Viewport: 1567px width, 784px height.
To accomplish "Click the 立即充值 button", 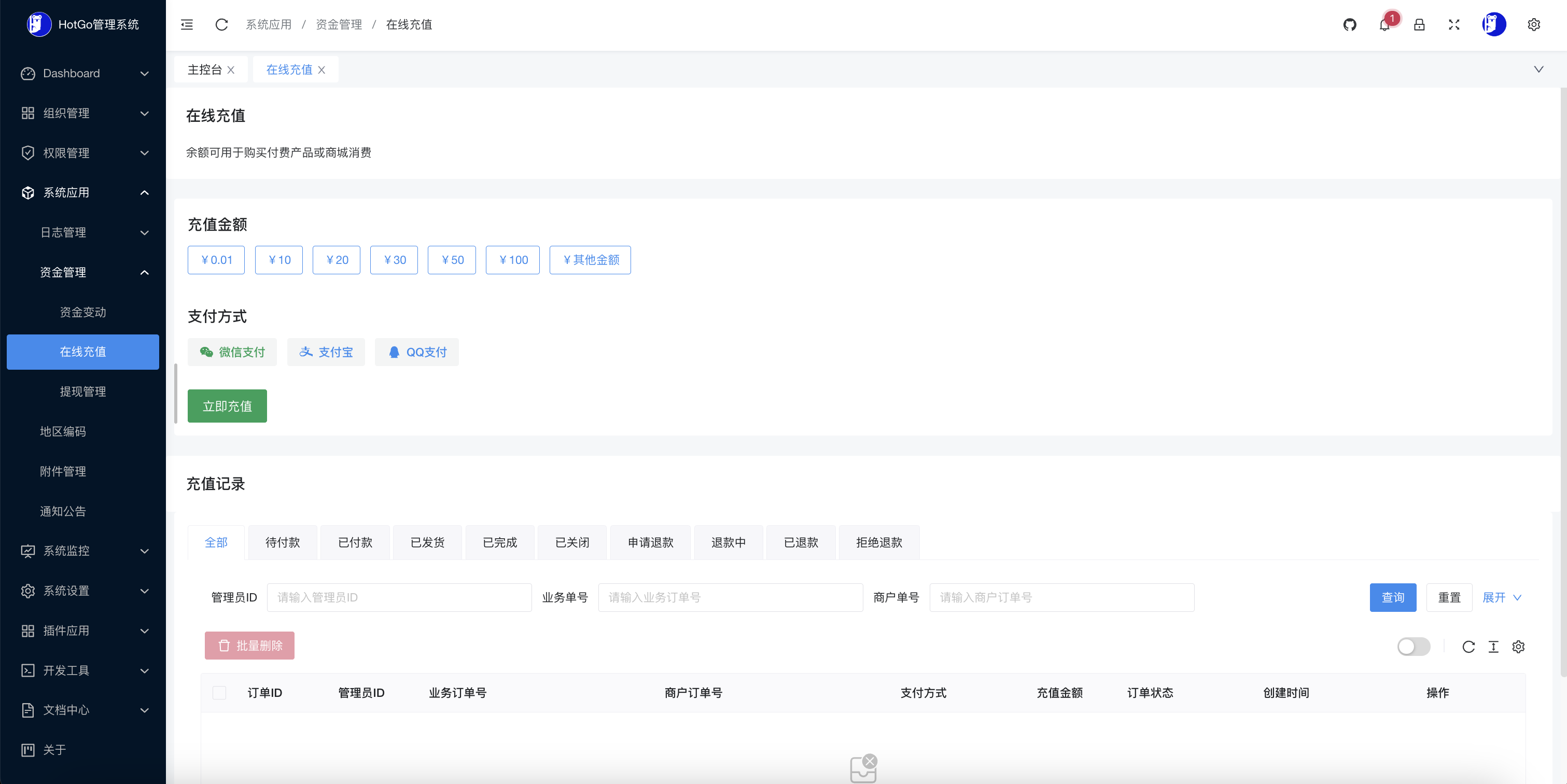I will [x=227, y=407].
